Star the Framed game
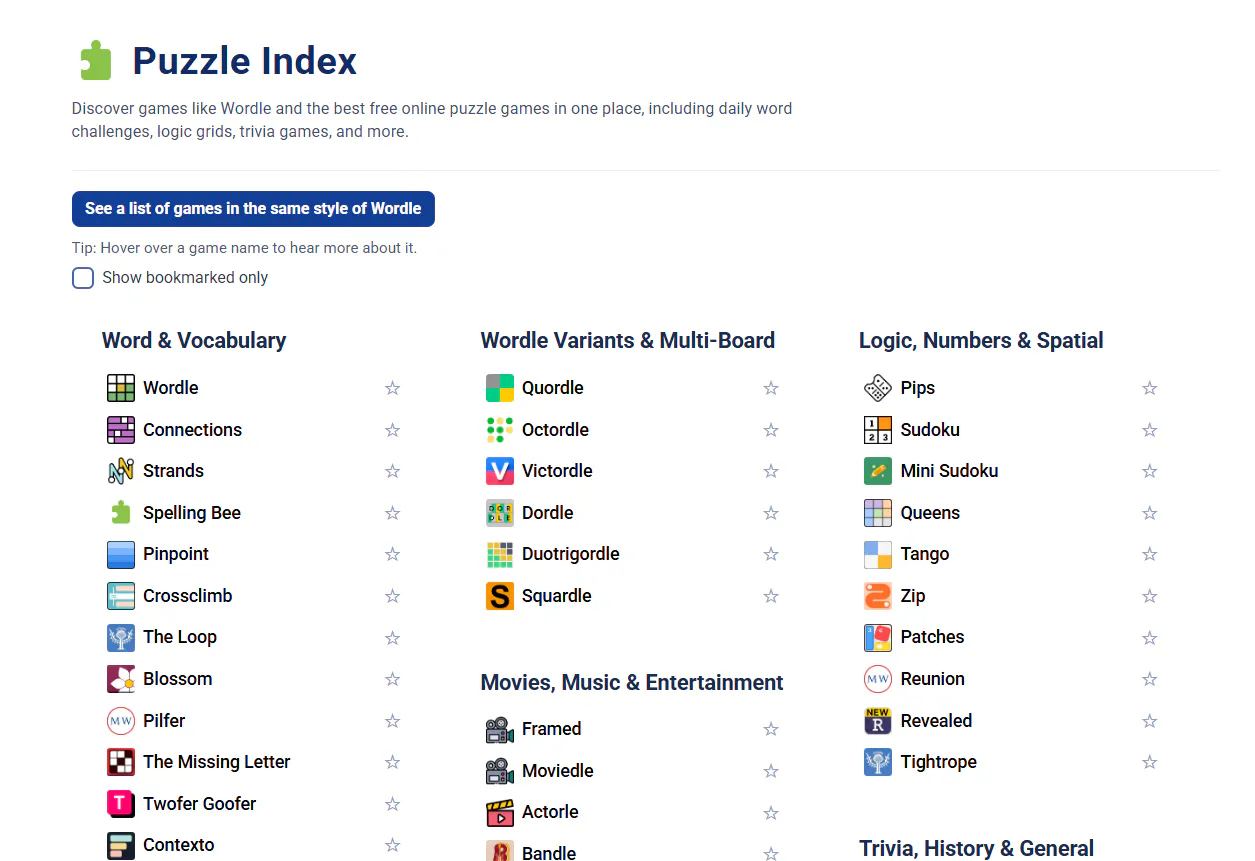1255x861 pixels. tap(771, 729)
